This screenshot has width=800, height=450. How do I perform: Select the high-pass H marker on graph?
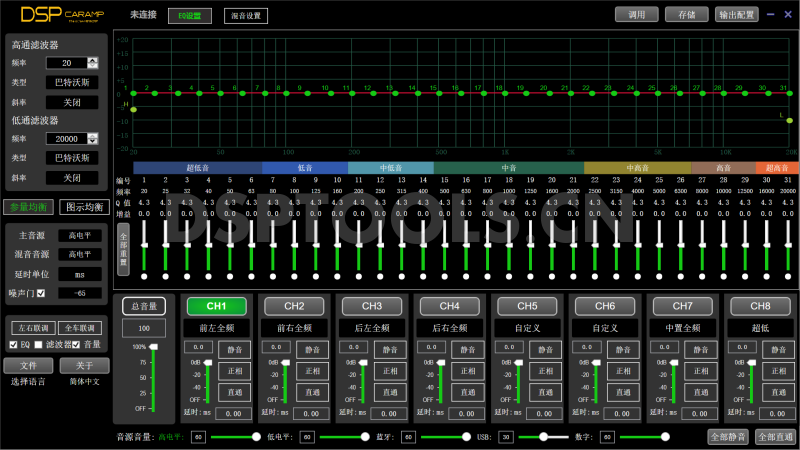(x=133, y=109)
